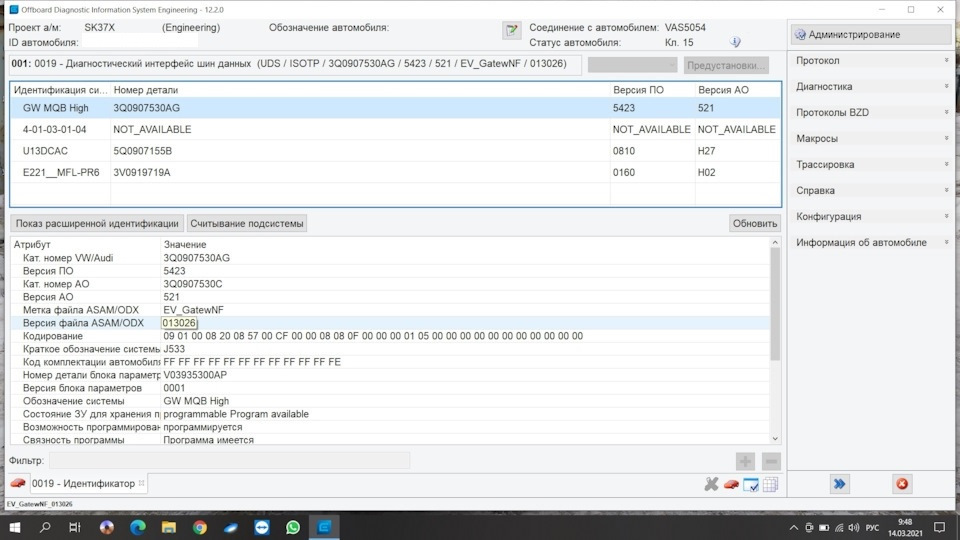
Task: Open the dropdown next to Предустановки
Action: tap(632, 64)
